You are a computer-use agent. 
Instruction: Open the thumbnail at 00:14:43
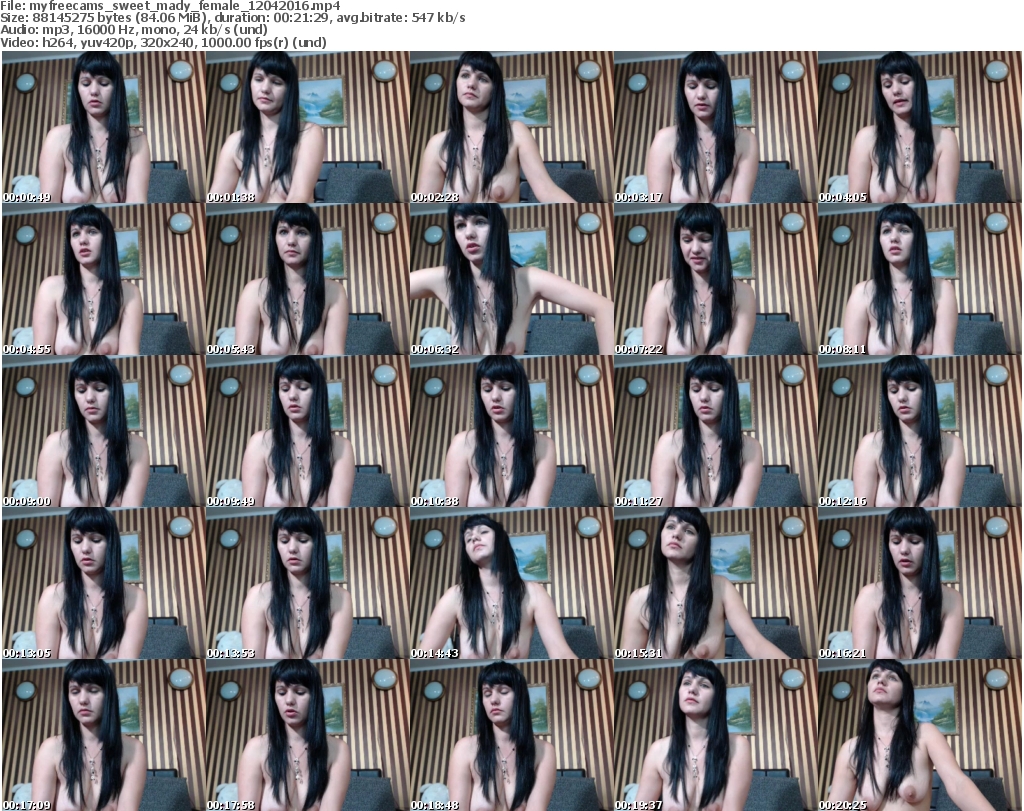pos(511,583)
